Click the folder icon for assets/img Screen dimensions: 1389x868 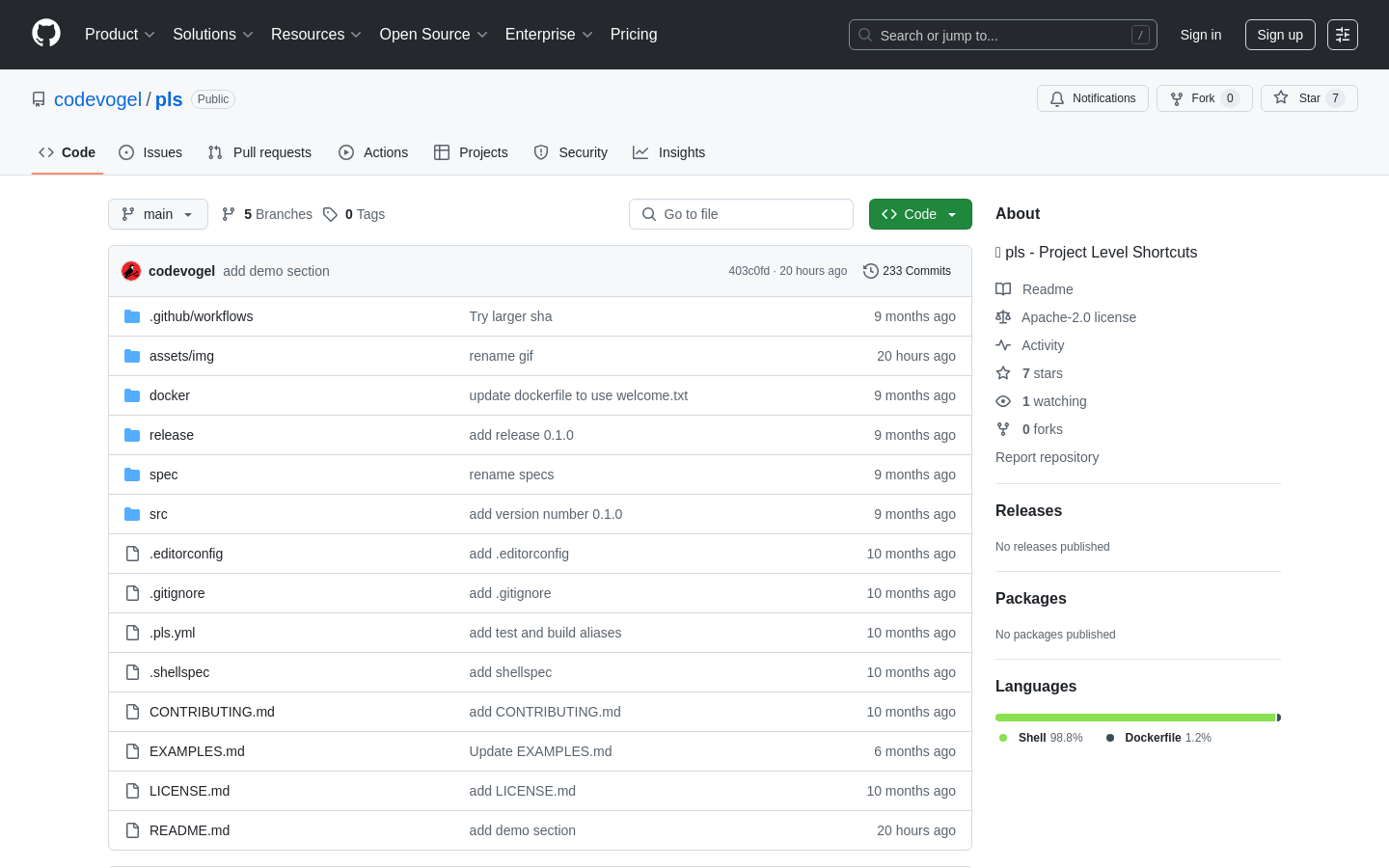[x=132, y=356]
